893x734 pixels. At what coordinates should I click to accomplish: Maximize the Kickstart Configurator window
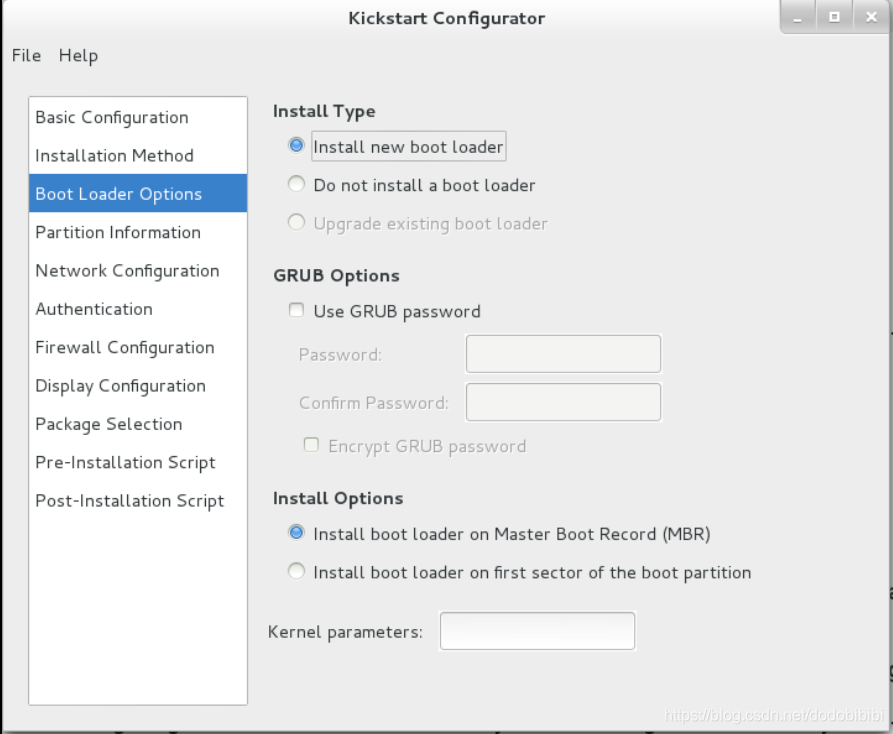coord(834,17)
